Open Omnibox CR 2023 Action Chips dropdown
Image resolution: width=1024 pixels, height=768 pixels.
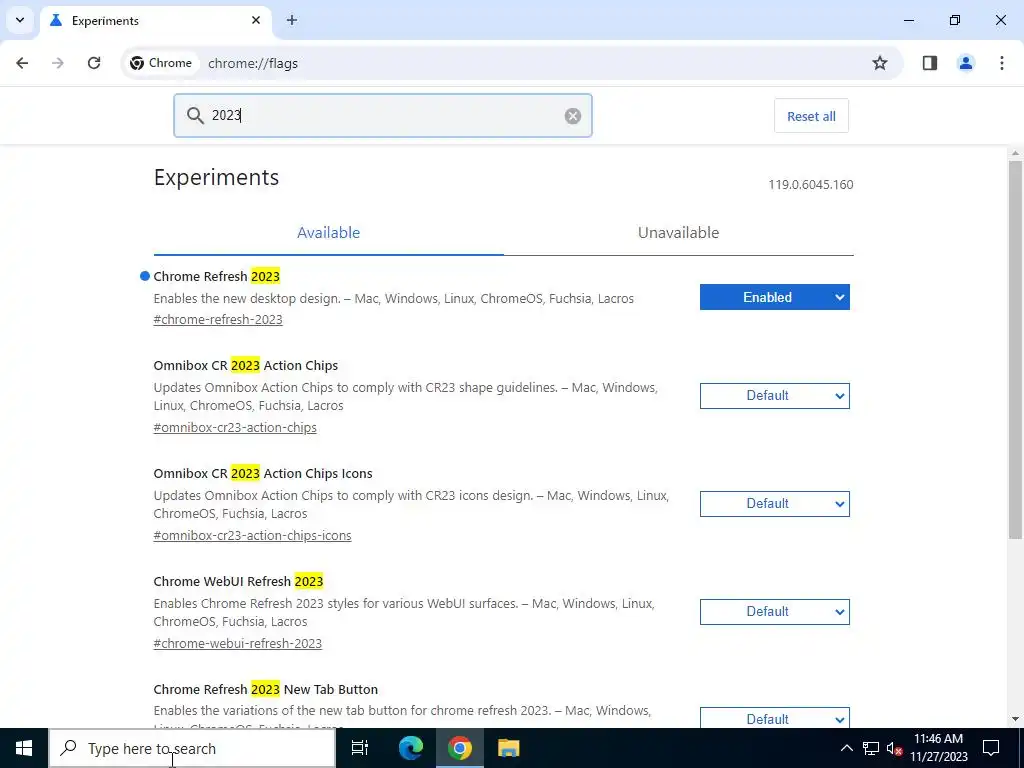click(x=775, y=396)
